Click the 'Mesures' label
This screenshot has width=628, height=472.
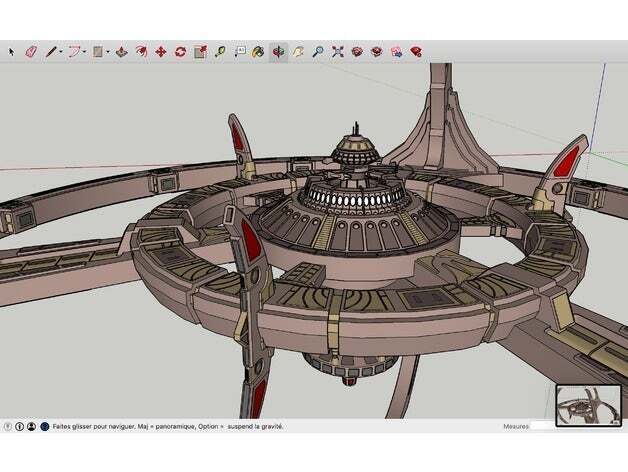[516, 427]
